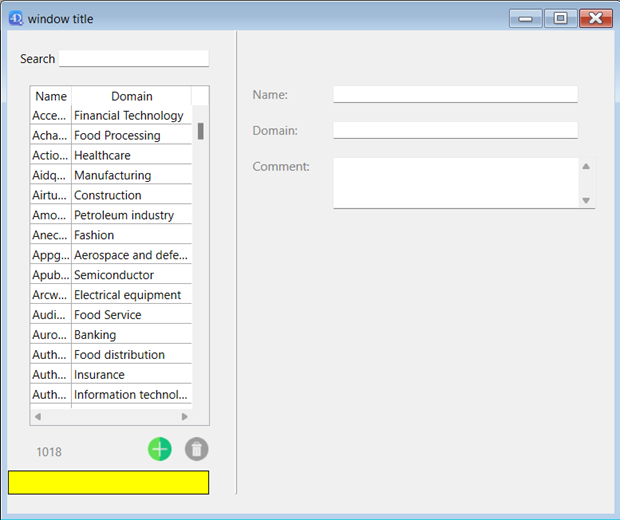Click Comment box scroll up arrow
The width and height of the screenshot is (620, 520).
[586, 166]
